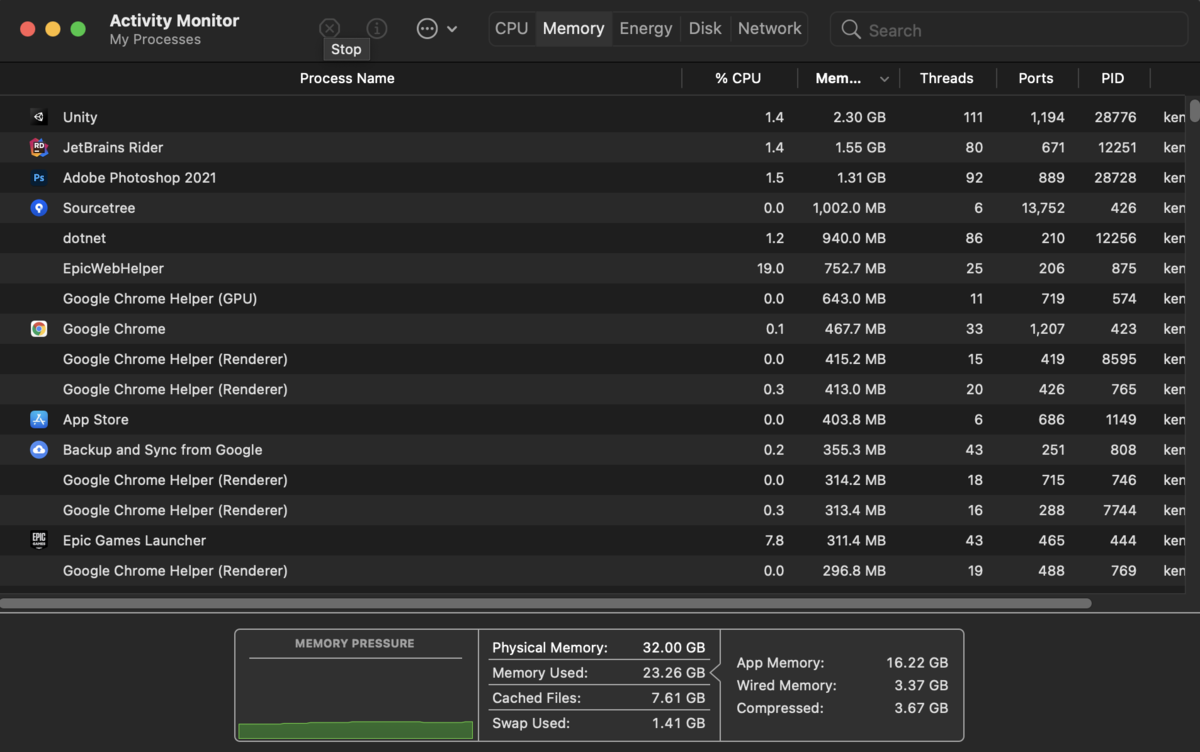Screen dimensions: 1200x752
Task: Click the Inspect process info icon
Action: coord(377,29)
